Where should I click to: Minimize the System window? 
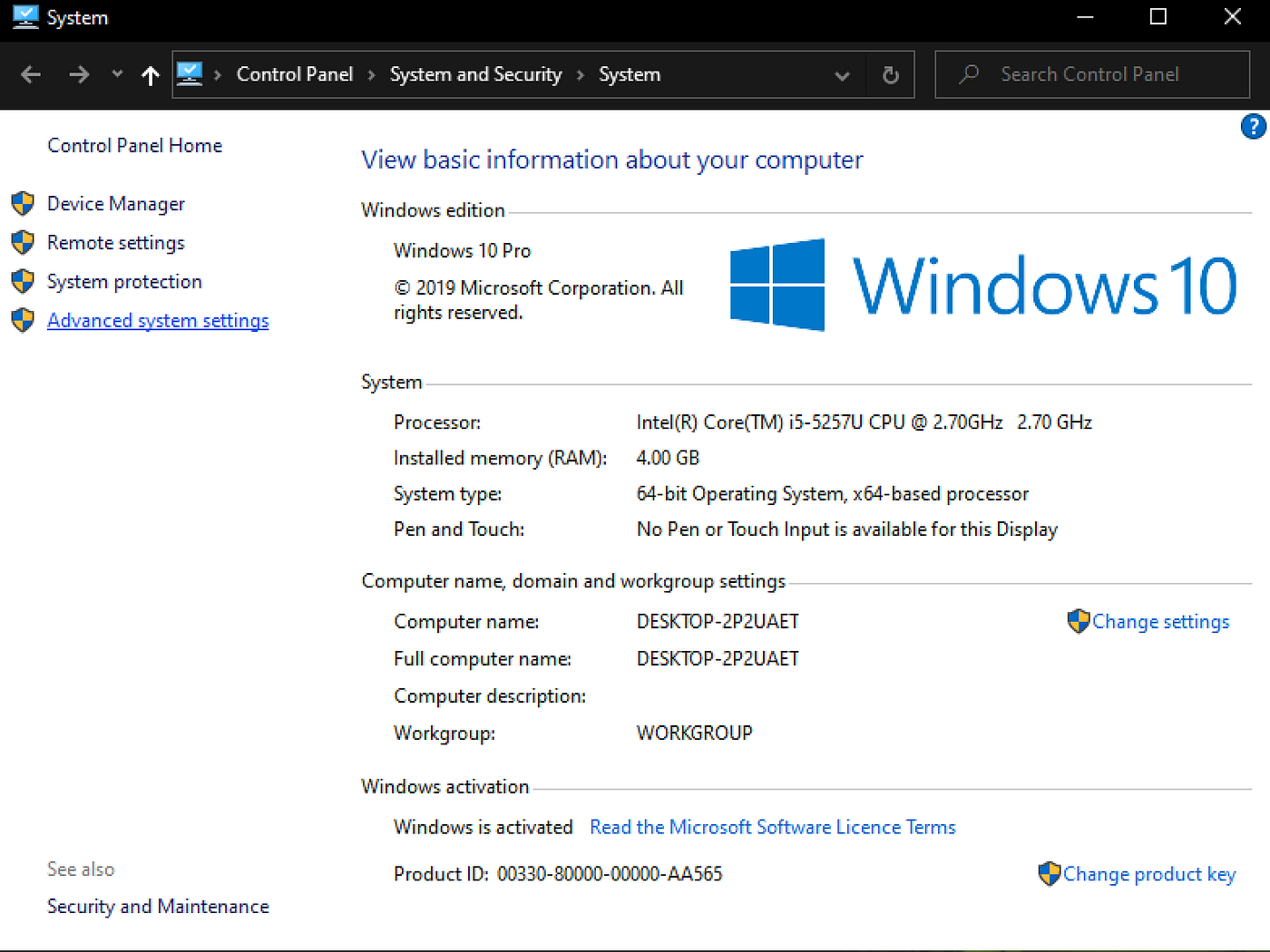coord(1085,17)
